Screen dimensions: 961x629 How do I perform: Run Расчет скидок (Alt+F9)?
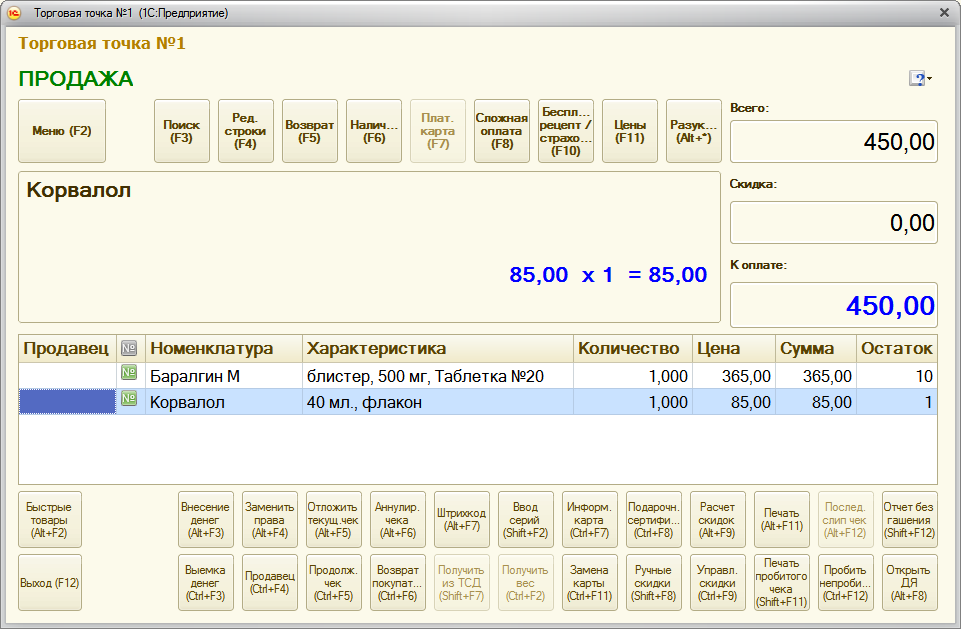pyautogui.click(x=717, y=519)
